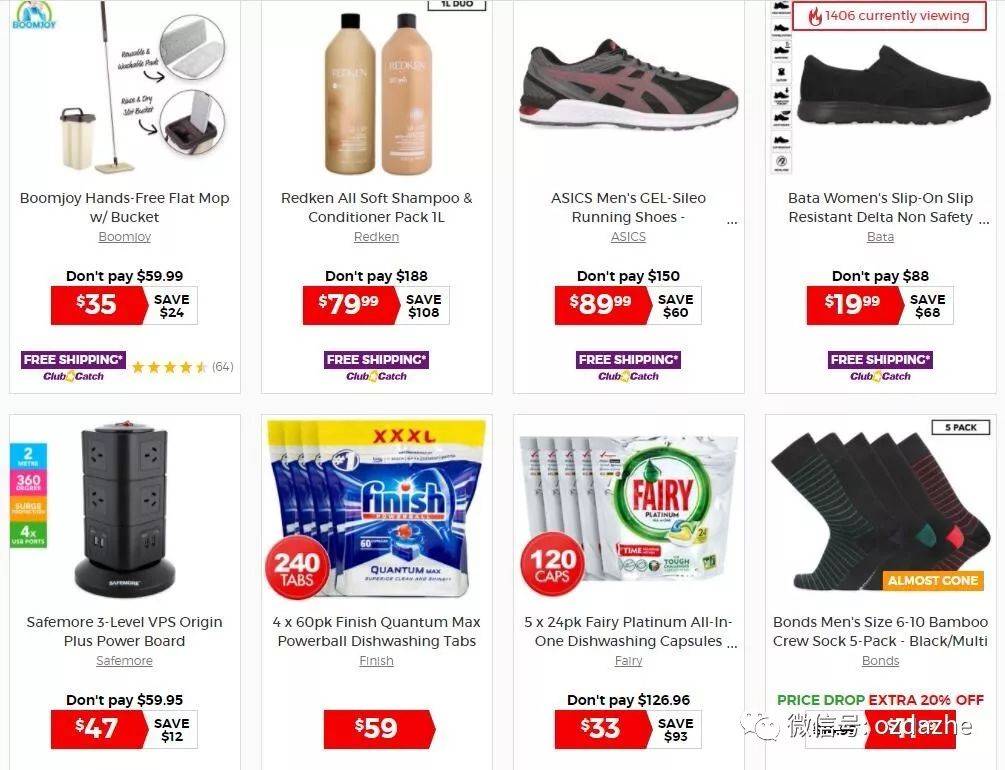Image resolution: width=1005 pixels, height=770 pixels.
Task: Open the Fairy brand link
Action: point(628,660)
